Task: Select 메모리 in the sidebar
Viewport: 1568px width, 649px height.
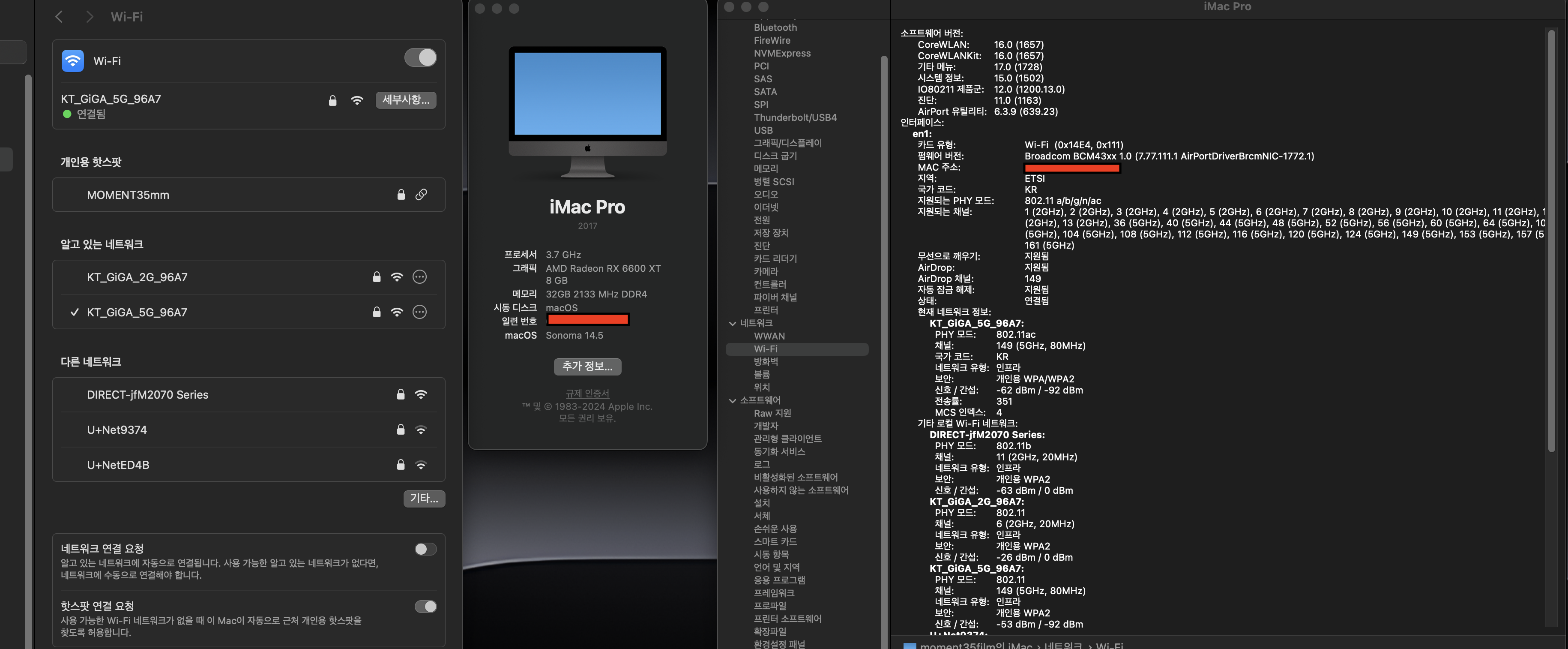Action: point(766,168)
